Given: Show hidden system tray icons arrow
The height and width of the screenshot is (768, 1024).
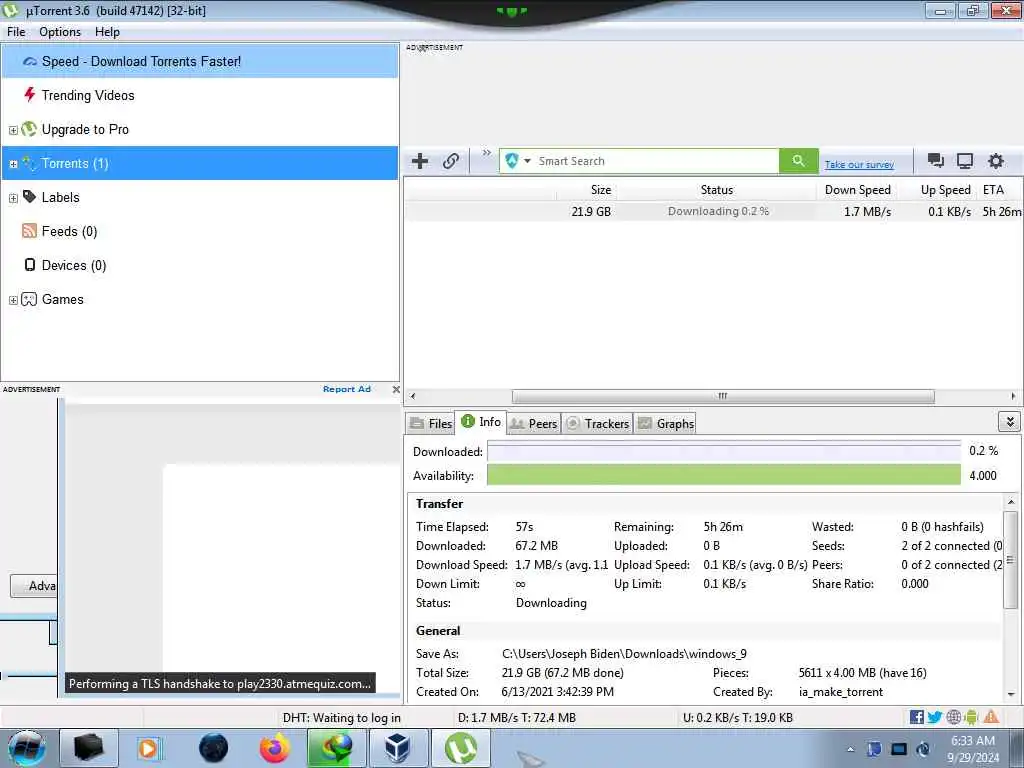Looking at the screenshot, I should [x=850, y=749].
